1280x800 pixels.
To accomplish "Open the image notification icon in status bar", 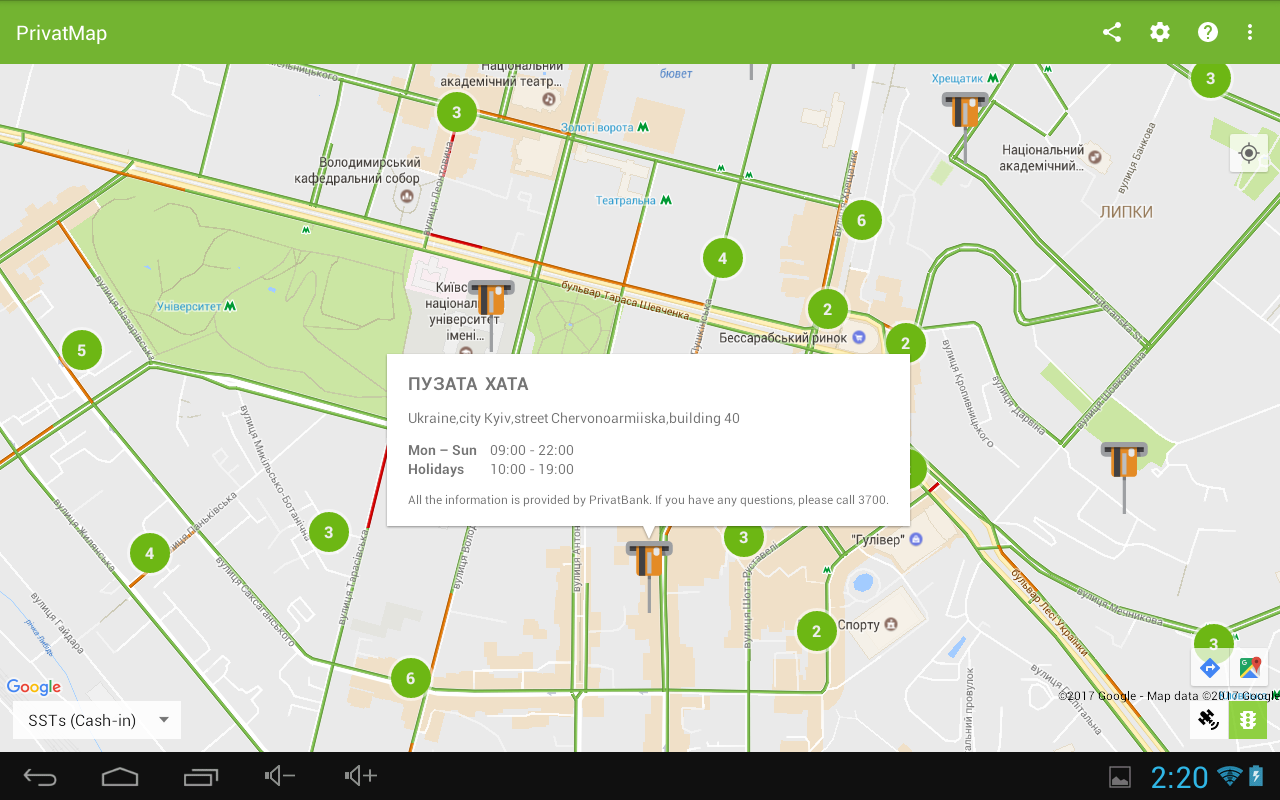I will coord(1120,777).
